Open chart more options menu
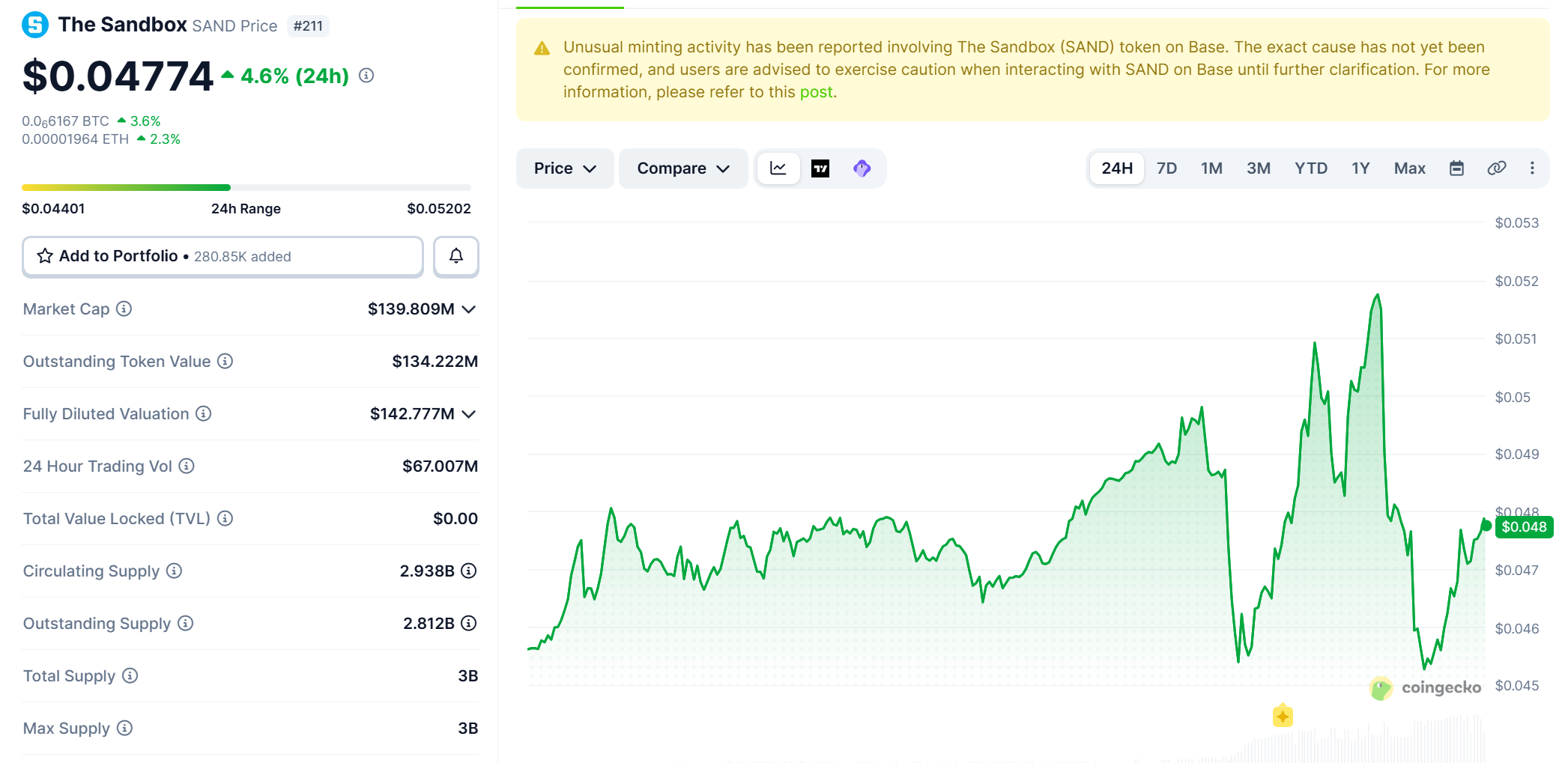 1532,168
